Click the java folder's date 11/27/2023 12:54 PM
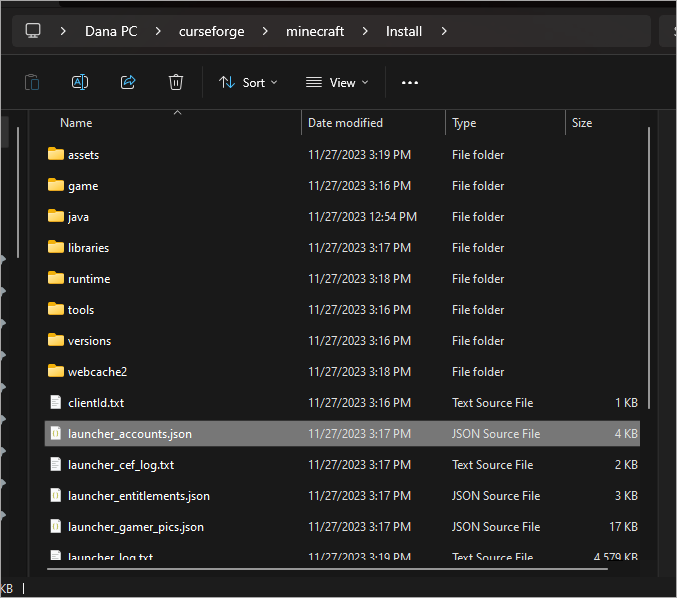The width and height of the screenshot is (677, 598). [362, 217]
